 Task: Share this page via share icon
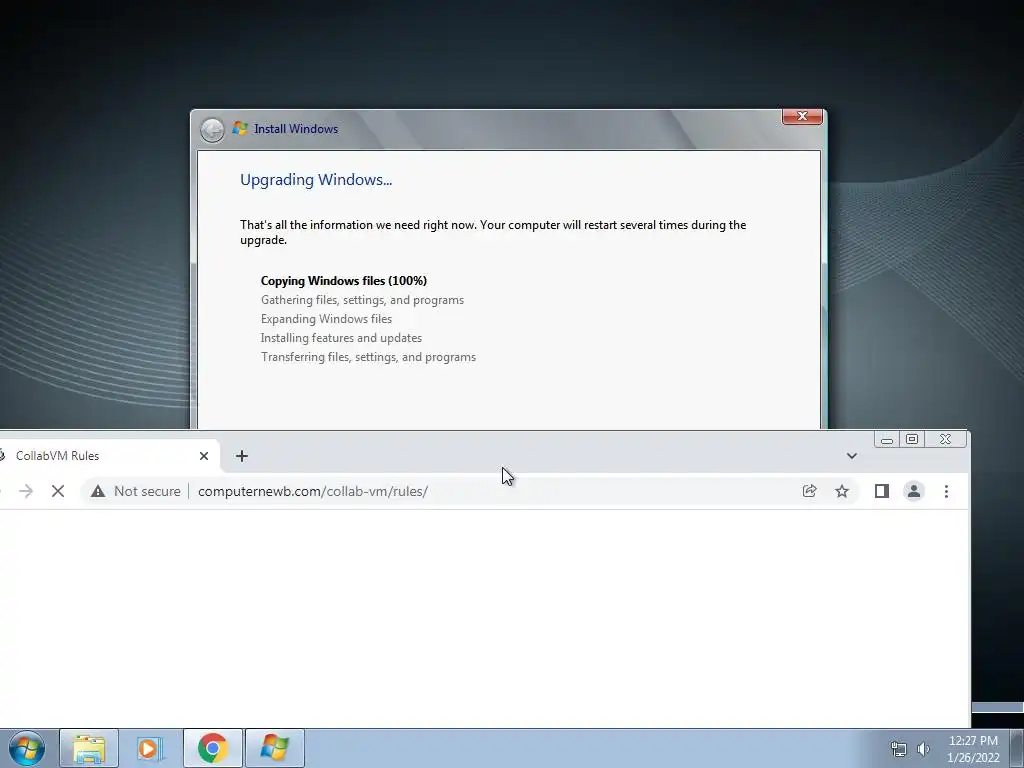tap(809, 491)
